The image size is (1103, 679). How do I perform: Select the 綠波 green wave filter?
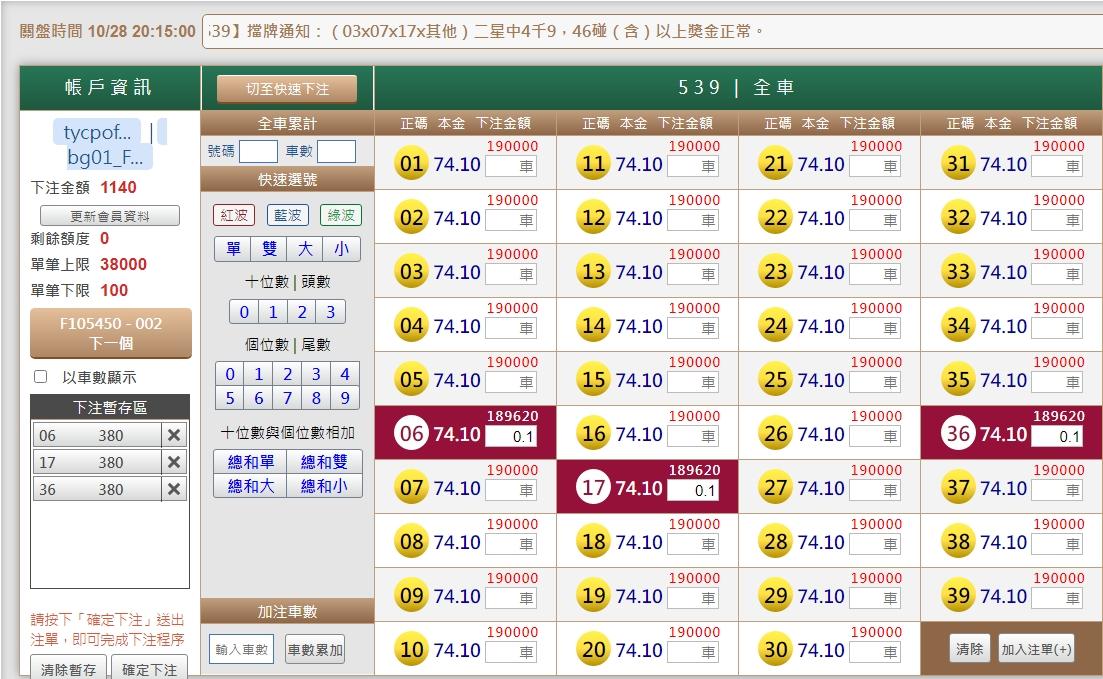(x=341, y=215)
